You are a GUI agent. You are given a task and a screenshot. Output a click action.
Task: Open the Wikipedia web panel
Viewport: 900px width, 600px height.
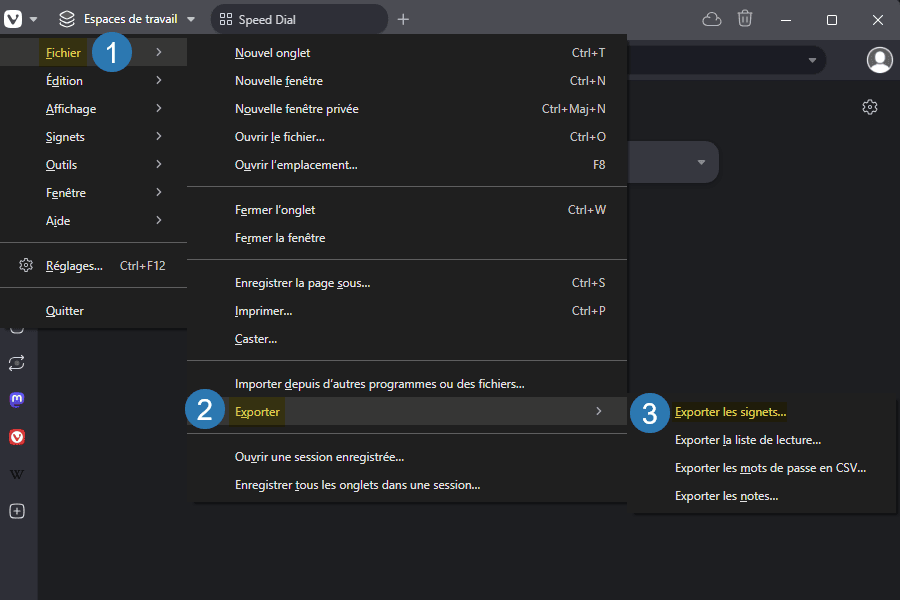[16, 473]
